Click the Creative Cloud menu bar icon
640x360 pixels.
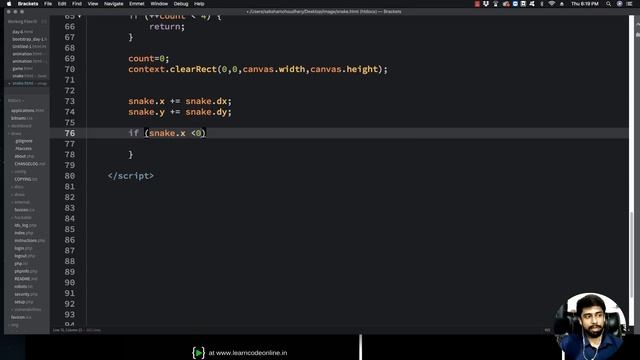506,4
